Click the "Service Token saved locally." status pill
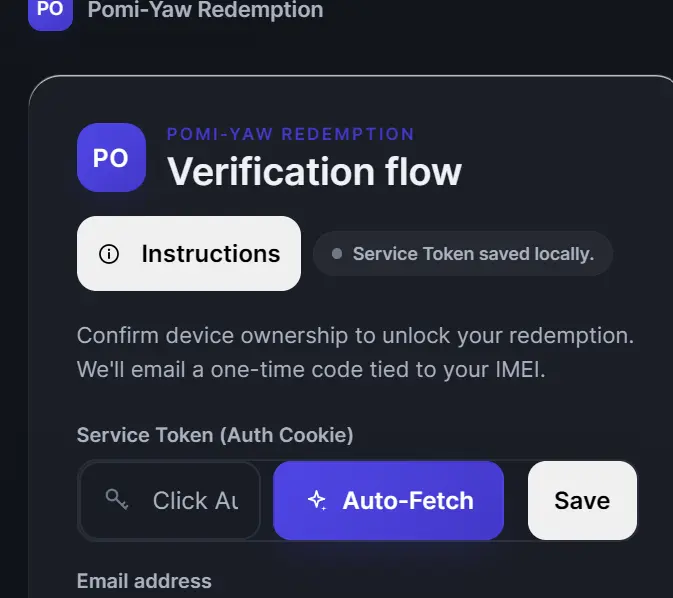This screenshot has height=598, width=673. (x=463, y=254)
